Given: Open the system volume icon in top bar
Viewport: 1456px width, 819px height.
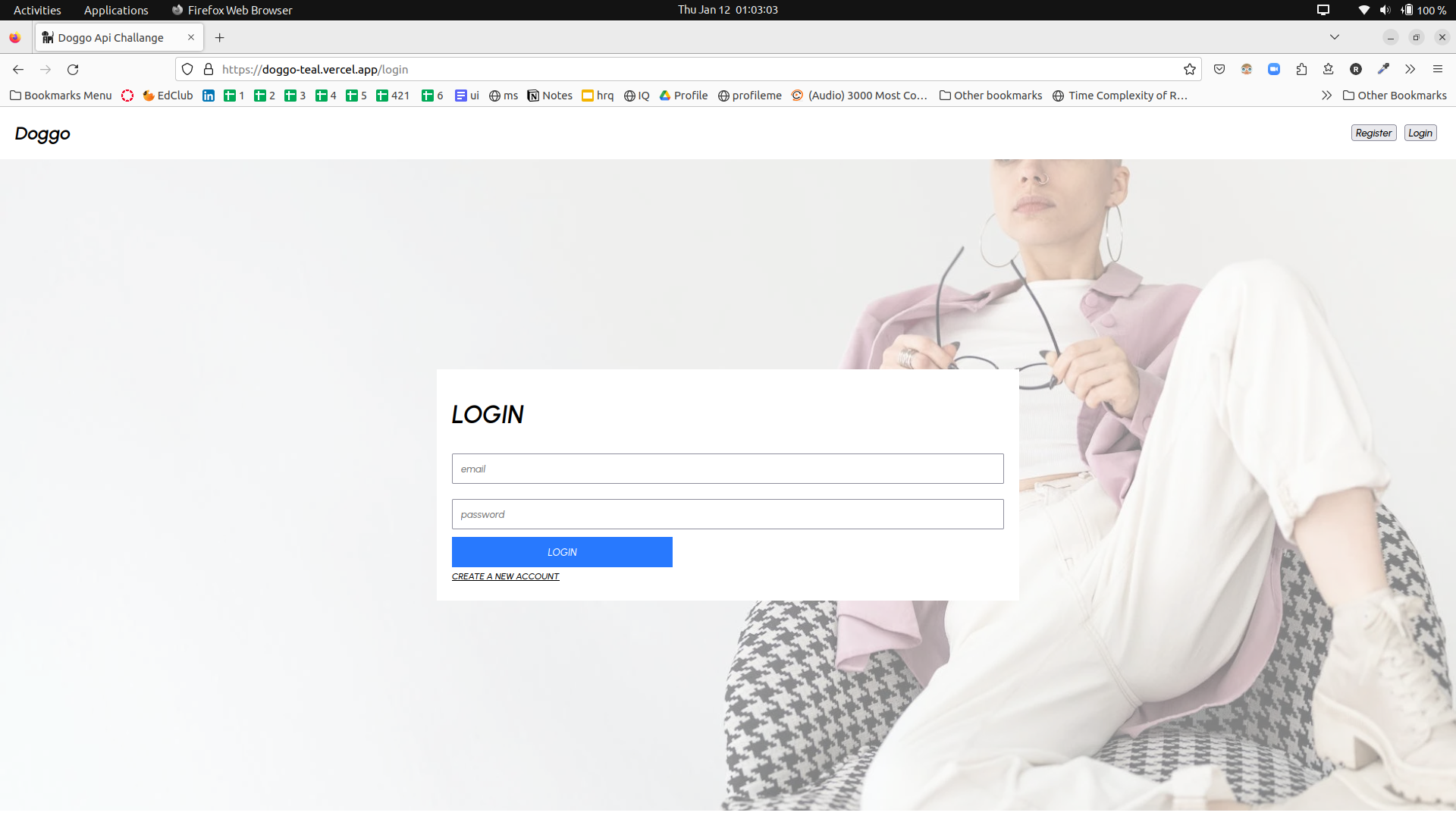Looking at the screenshot, I should coord(1385,10).
